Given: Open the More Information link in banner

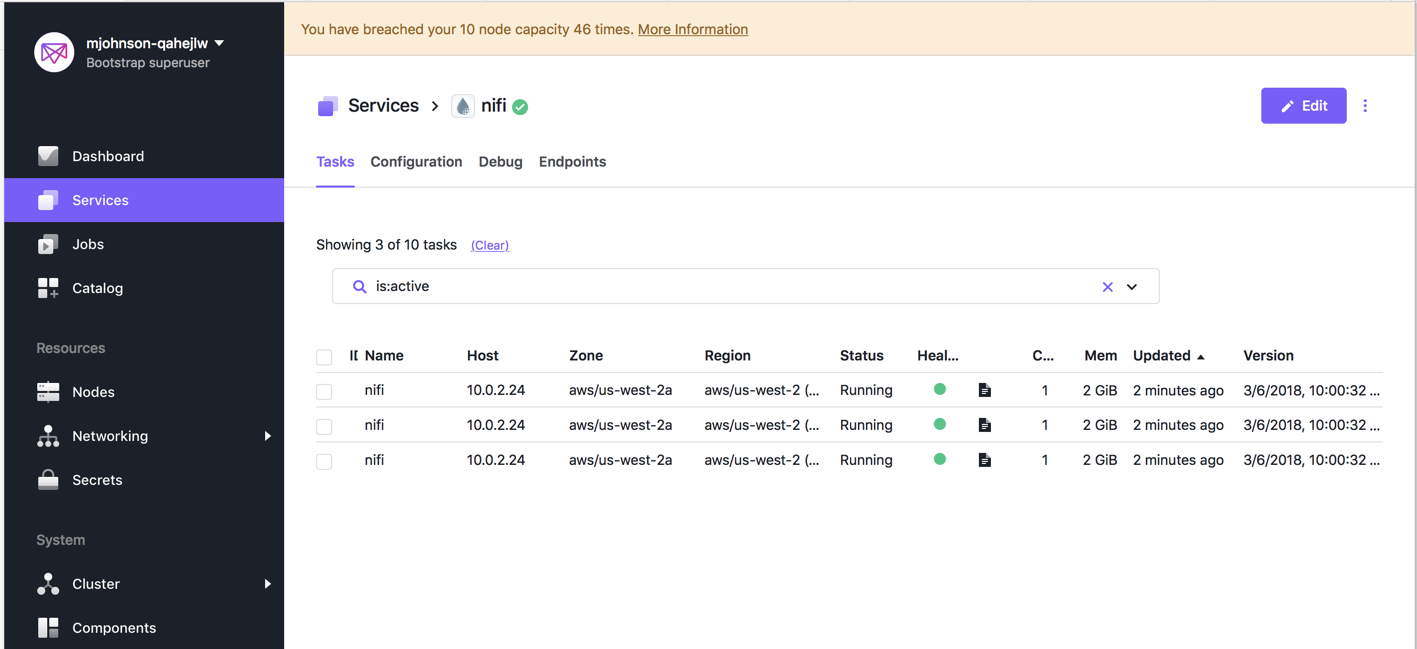Looking at the screenshot, I should pyautogui.click(x=692, y=29).
